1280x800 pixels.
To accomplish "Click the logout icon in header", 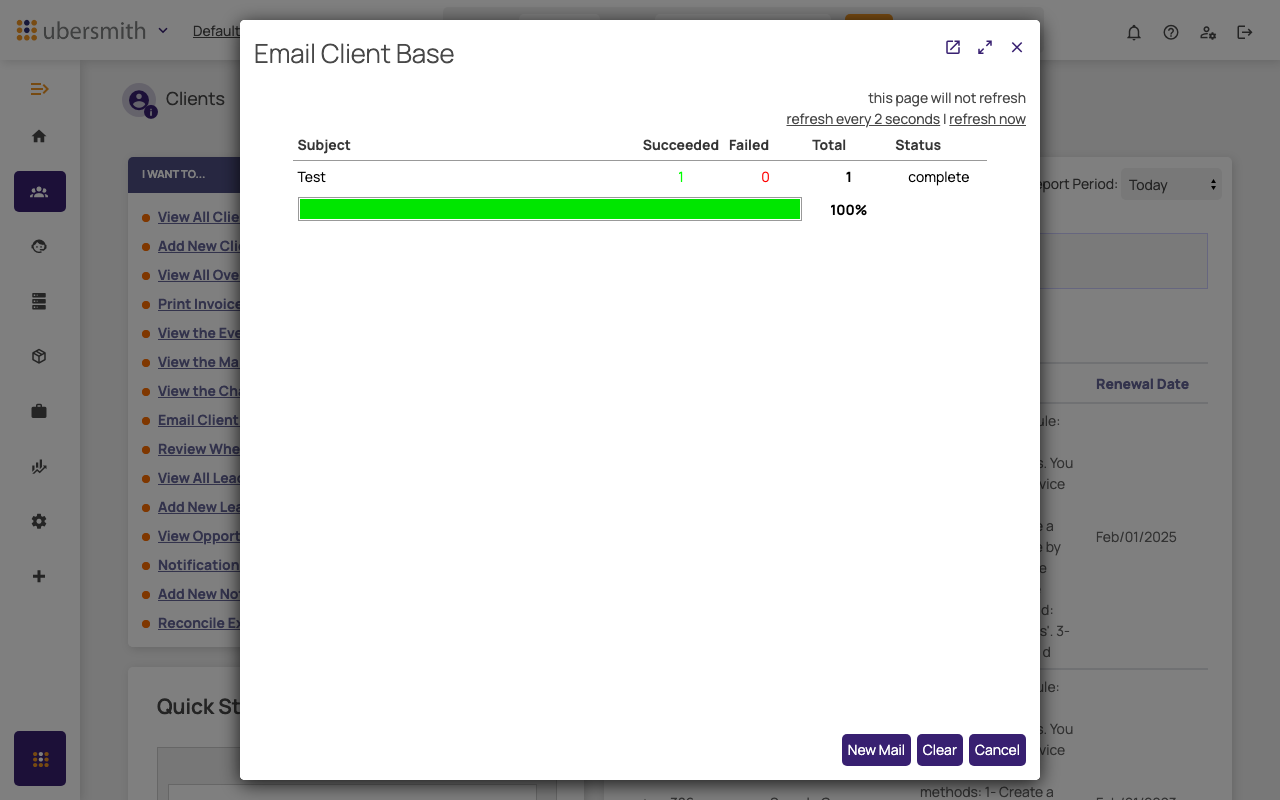I will [x=1245, y=32].
